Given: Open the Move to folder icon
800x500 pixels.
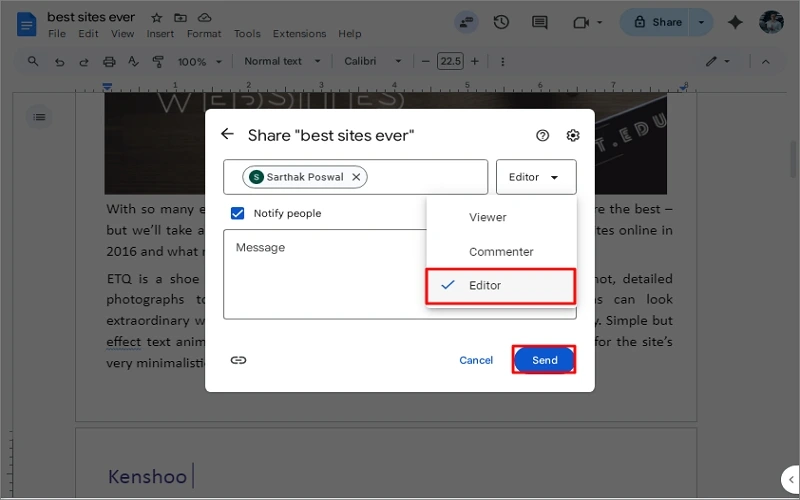Looking at the screenshot, I should pos(180,18).
